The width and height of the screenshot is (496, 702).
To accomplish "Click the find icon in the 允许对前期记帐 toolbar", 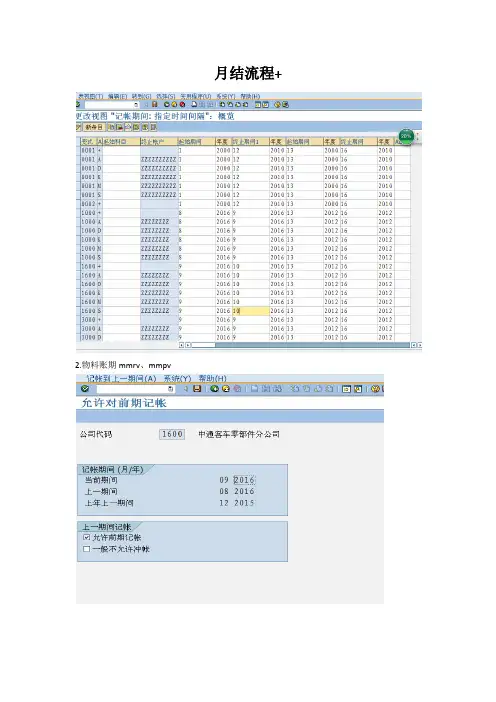I will (265, 389).
